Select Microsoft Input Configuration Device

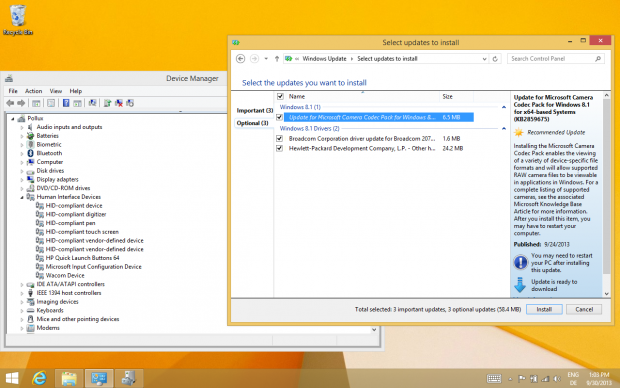[x=93, y=267]
